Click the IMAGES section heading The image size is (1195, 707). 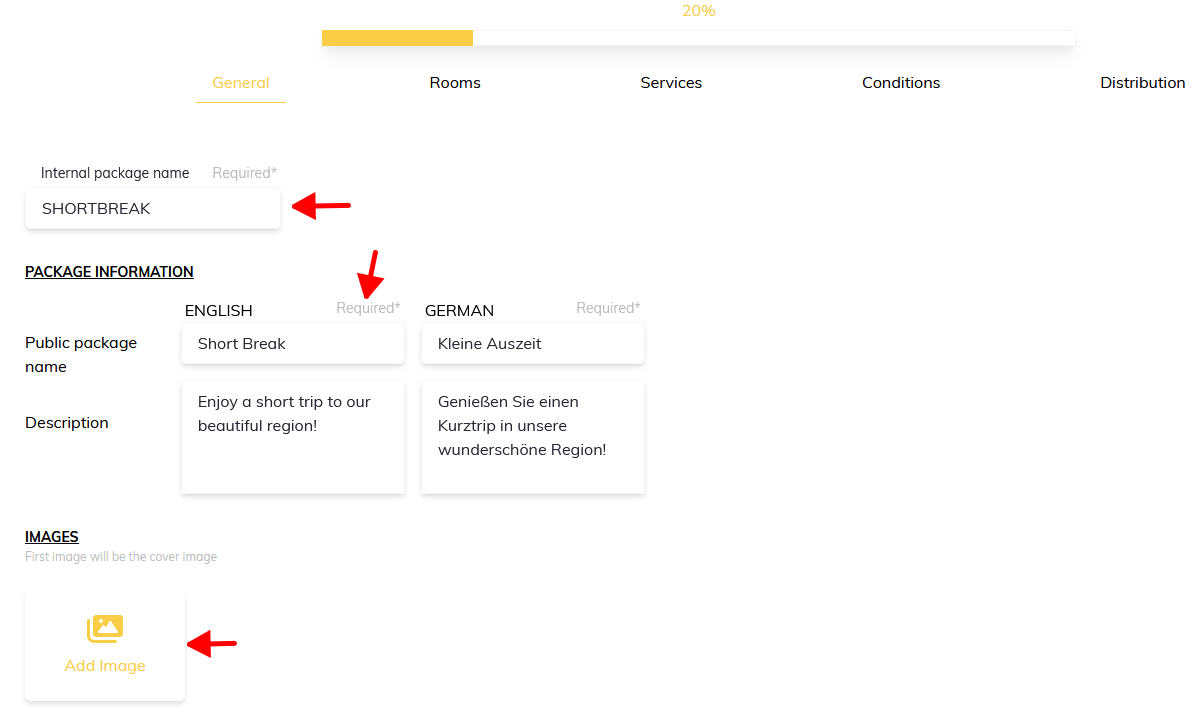pos(52,537)
